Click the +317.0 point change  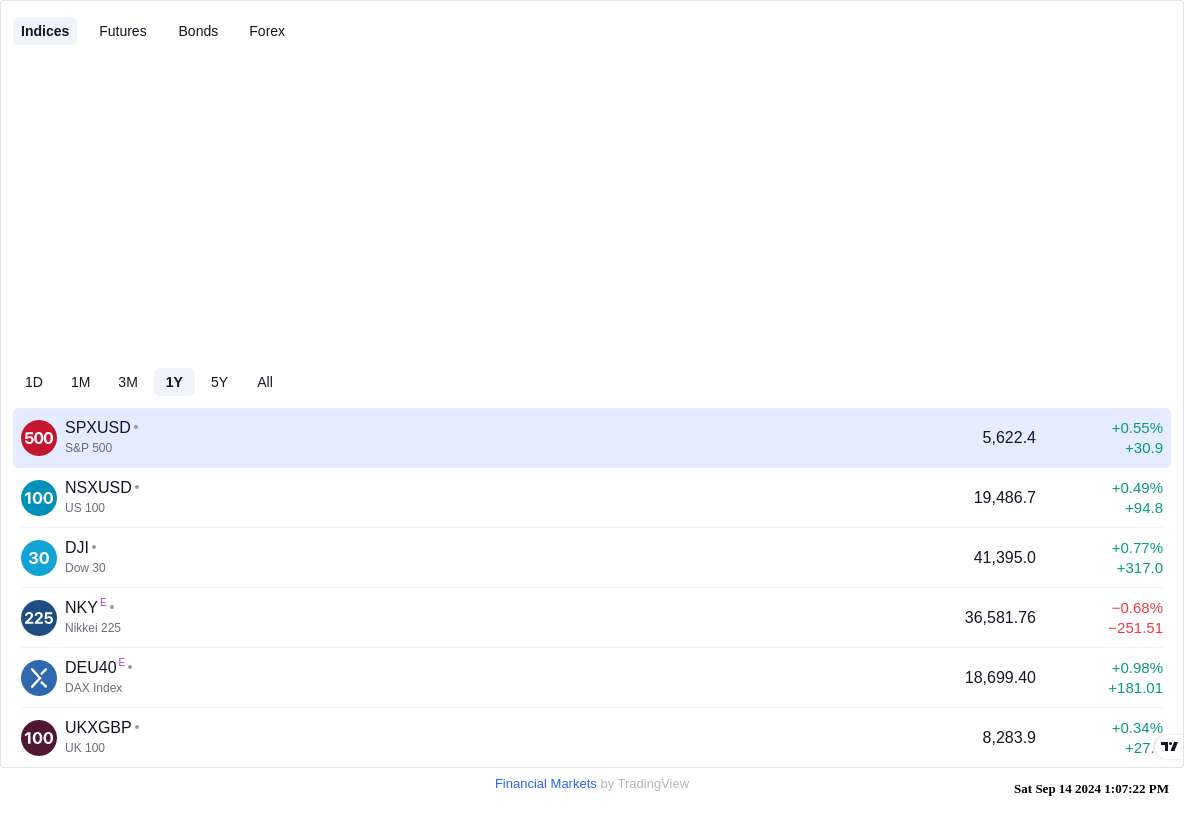1139,569
